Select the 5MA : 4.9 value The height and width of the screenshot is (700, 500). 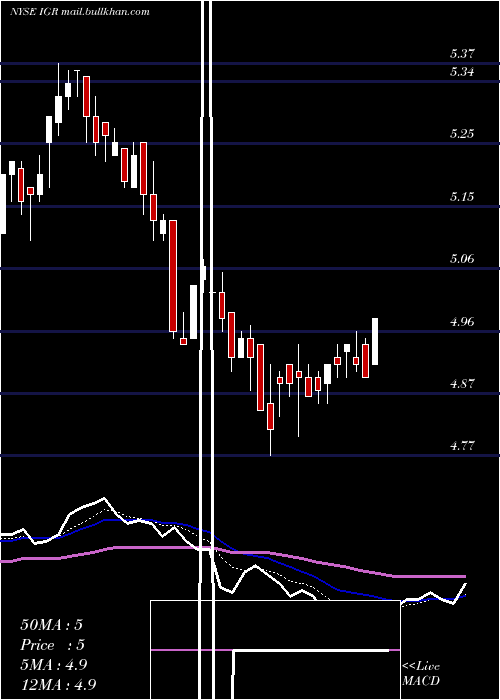pyautogui.click(x=54, y=665)
